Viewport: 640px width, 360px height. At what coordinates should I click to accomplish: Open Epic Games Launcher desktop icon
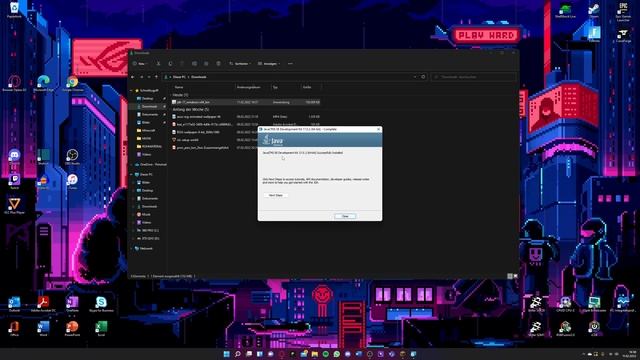click(x=623, y=11)
